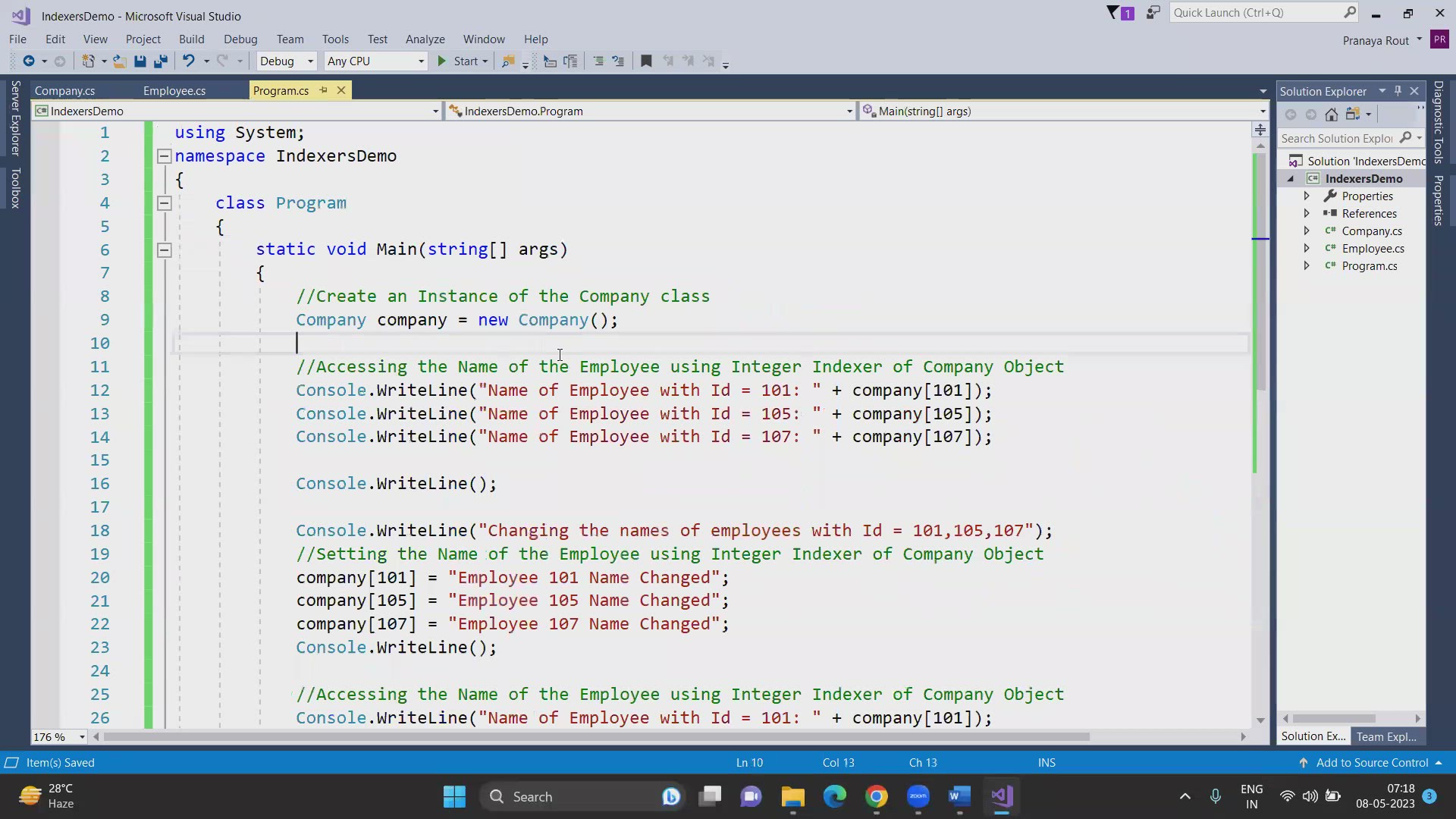
Task: Open Microsoft Word from the taskbar
Action: click(959, 796)
